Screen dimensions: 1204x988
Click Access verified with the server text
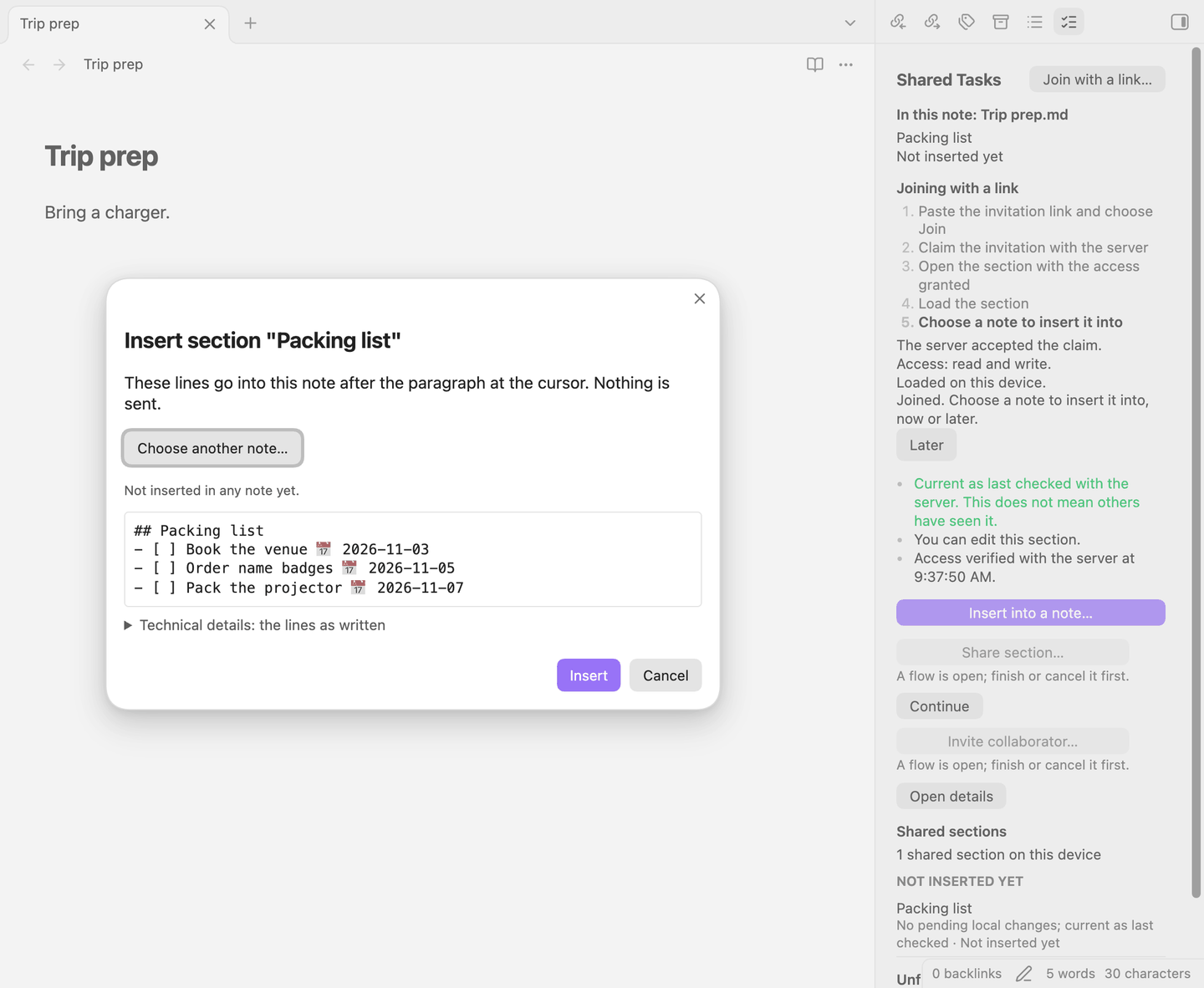tap(1024, 568)
